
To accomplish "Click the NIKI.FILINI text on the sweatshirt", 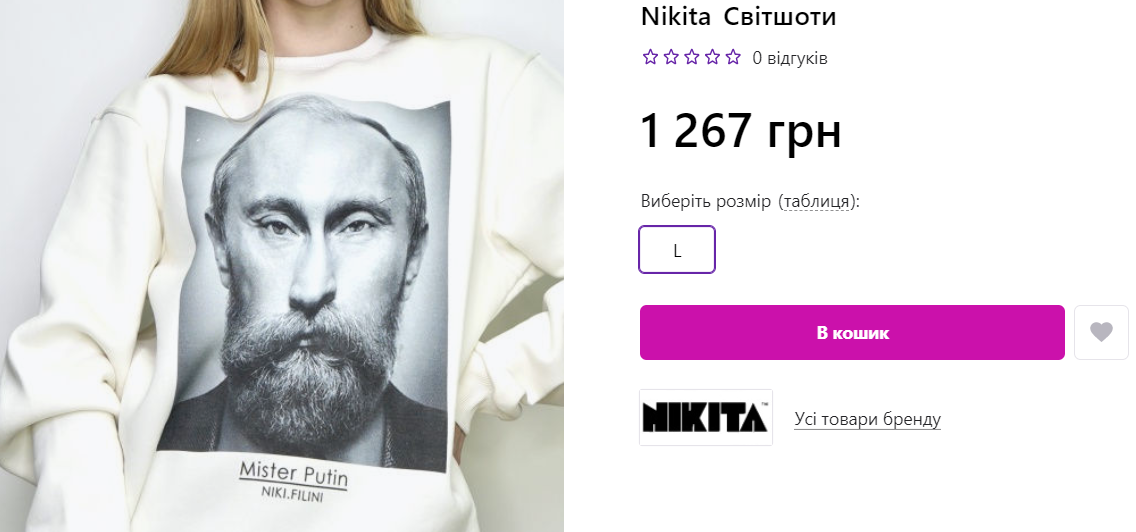I will coord(293,496).
